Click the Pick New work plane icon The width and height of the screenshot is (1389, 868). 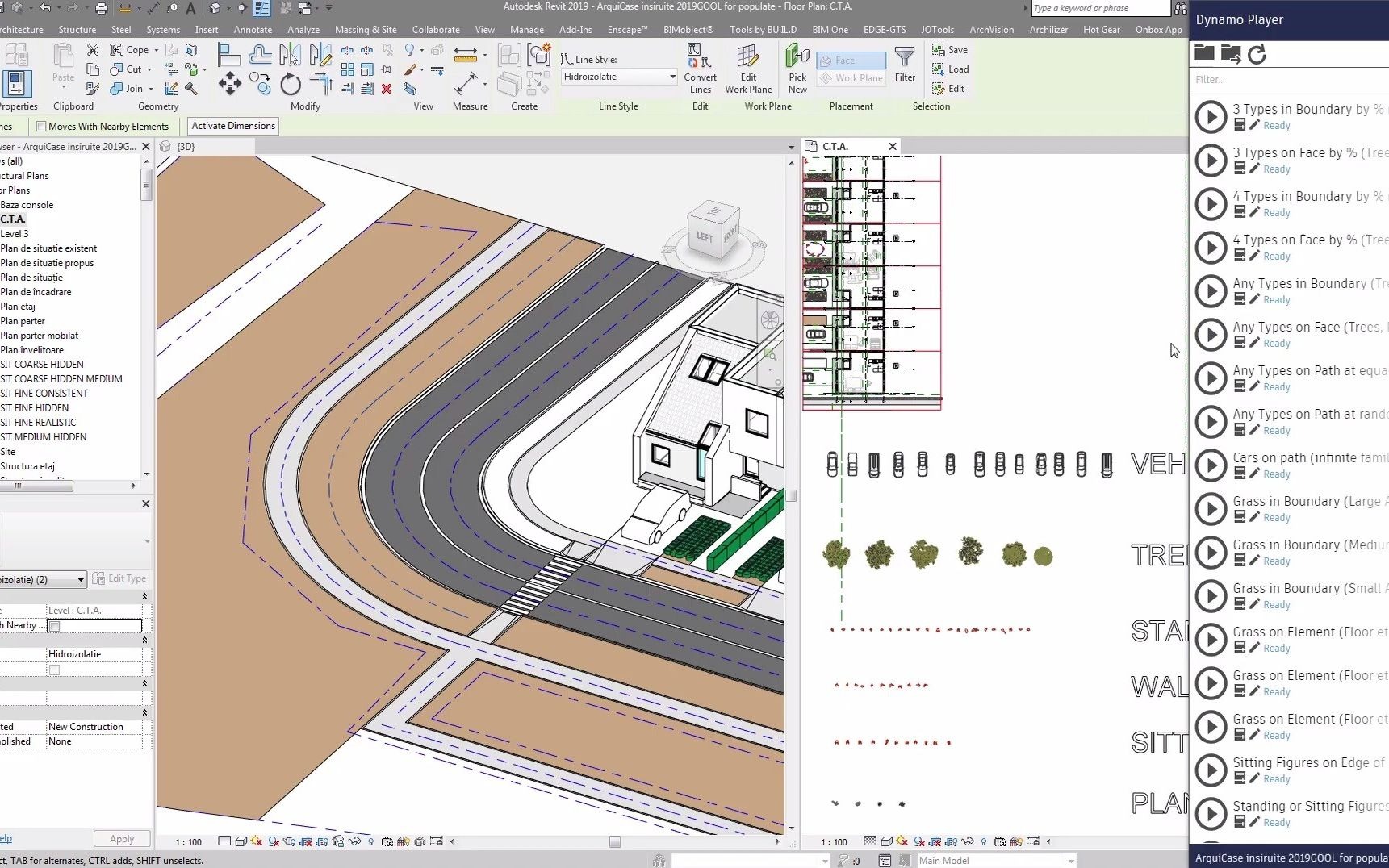(x=797, y=69)
